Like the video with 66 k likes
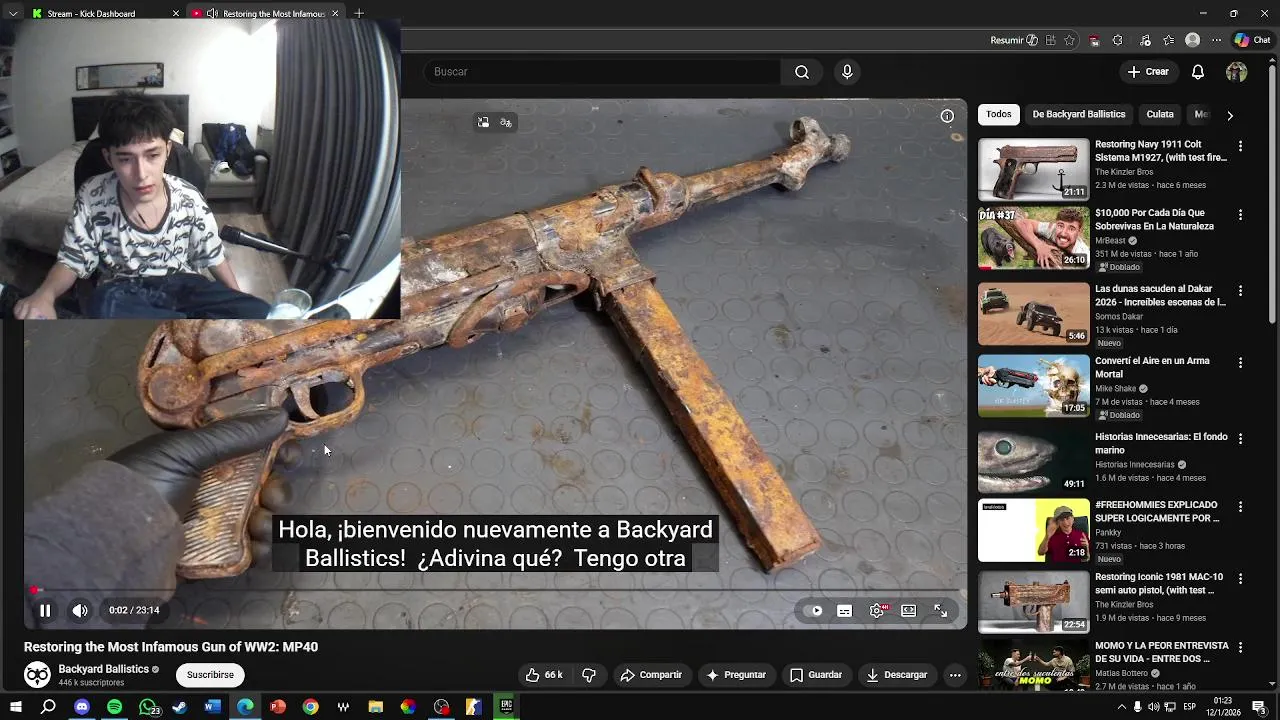Screen dimensions: 1280x720 (544, 675)
